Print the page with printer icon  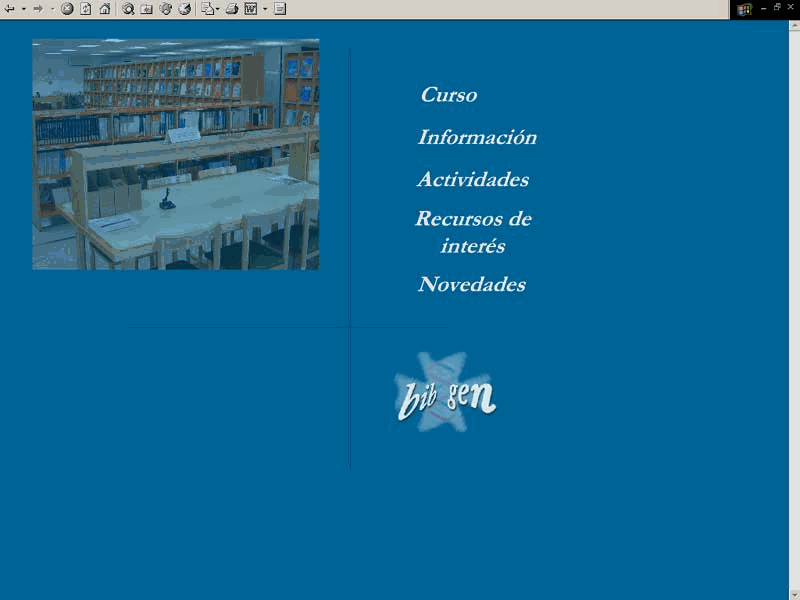pyautogui.click(x=231, y=9)
